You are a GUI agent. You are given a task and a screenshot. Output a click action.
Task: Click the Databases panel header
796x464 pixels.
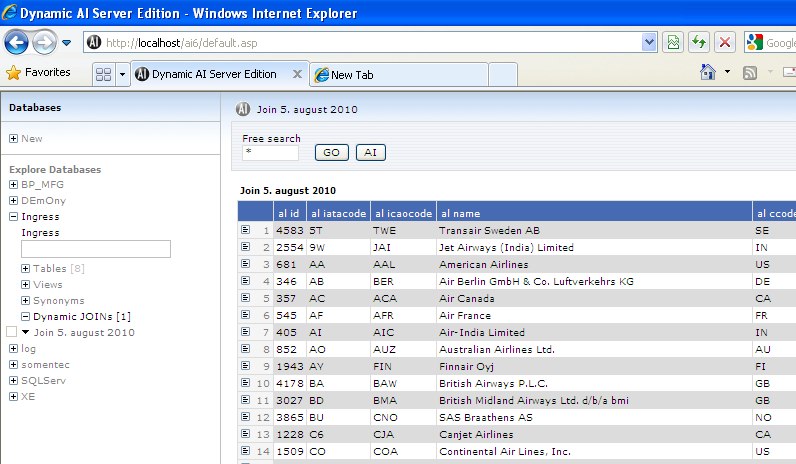coord(35,108)
